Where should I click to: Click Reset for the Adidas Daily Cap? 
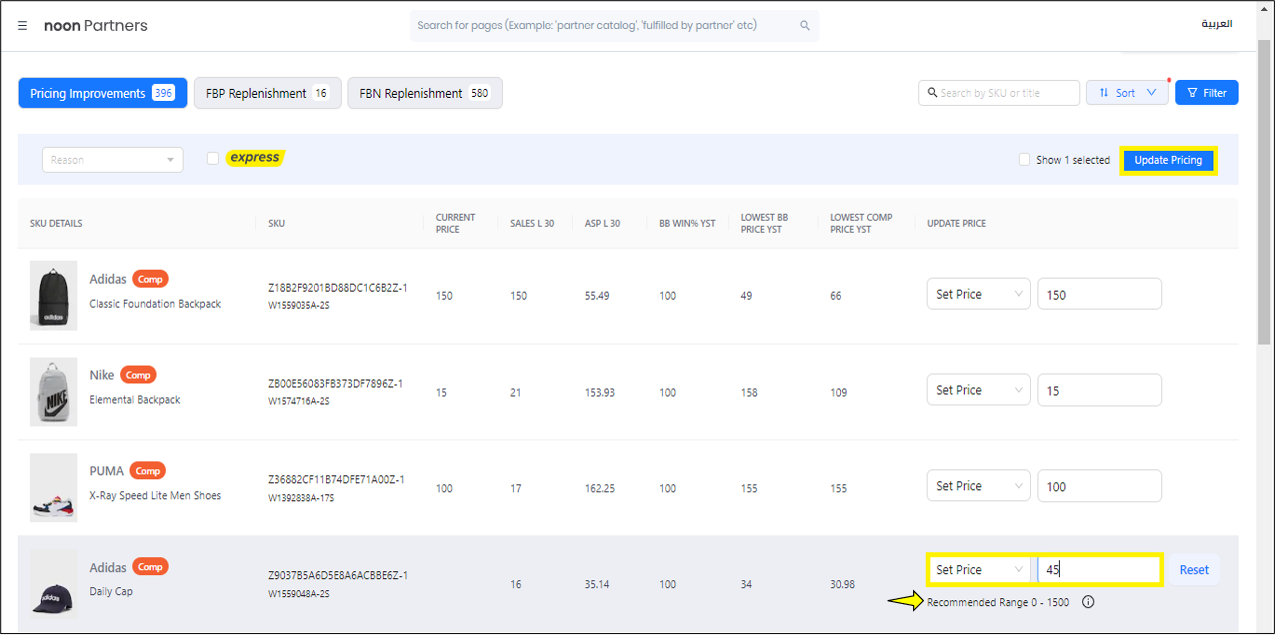[1193, 570]
